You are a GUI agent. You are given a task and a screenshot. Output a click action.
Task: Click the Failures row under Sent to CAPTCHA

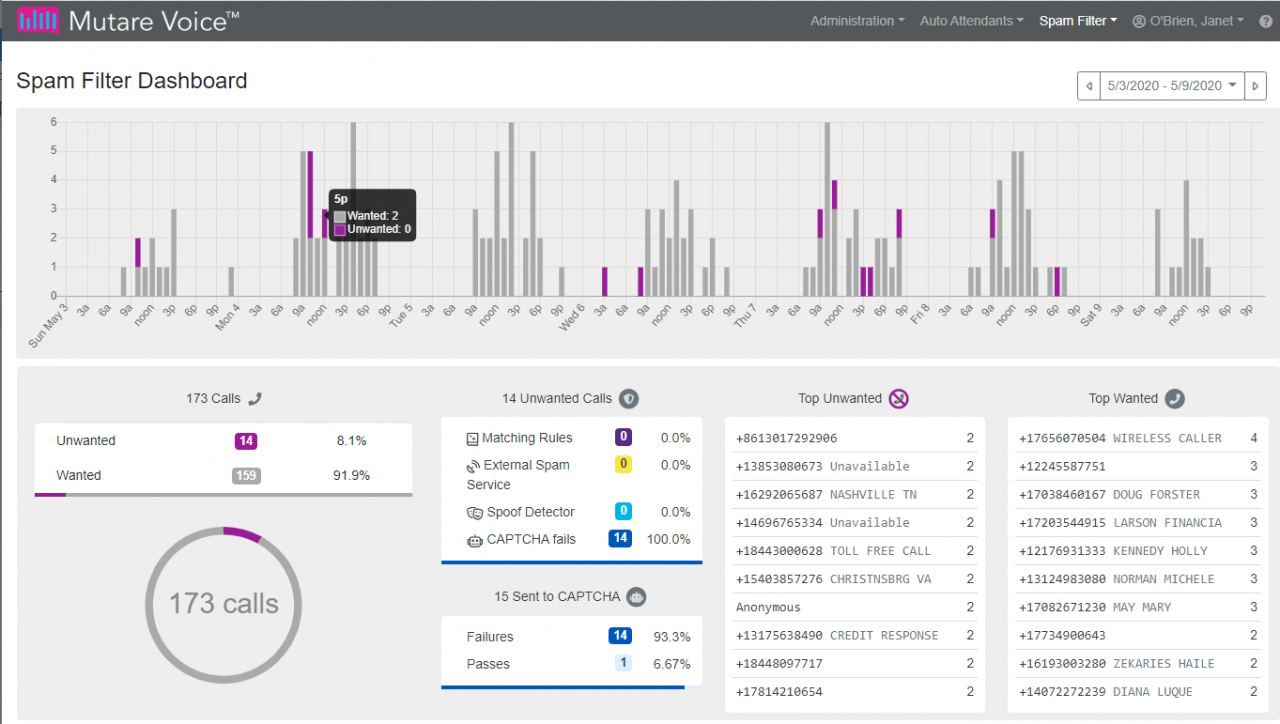click(x=572, y=637)
